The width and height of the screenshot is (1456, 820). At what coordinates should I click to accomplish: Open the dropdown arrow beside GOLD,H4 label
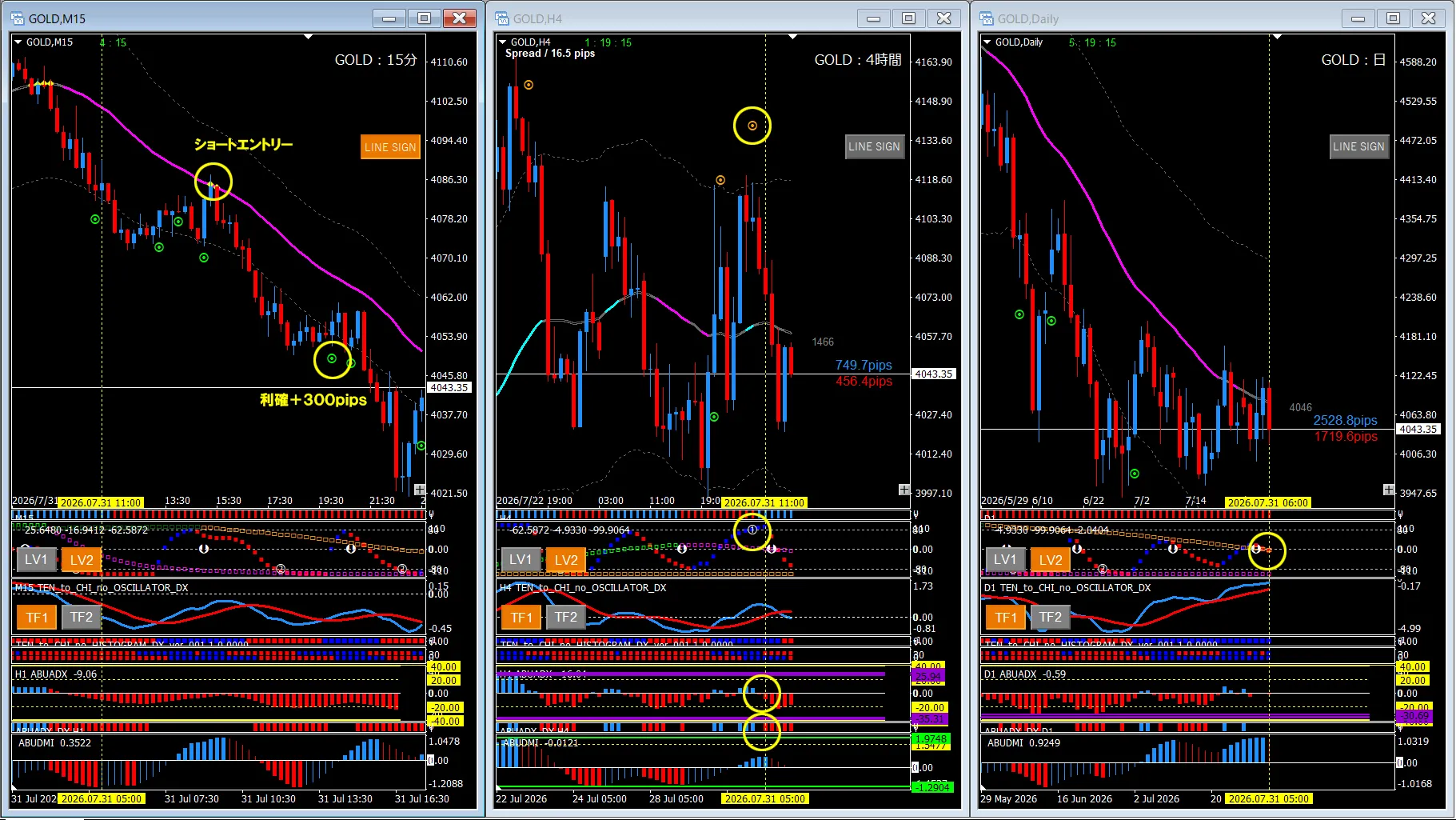coord(503,42)
